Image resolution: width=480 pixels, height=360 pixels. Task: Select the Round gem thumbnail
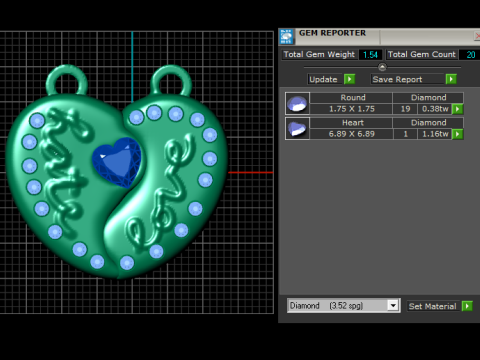[297, 103]
